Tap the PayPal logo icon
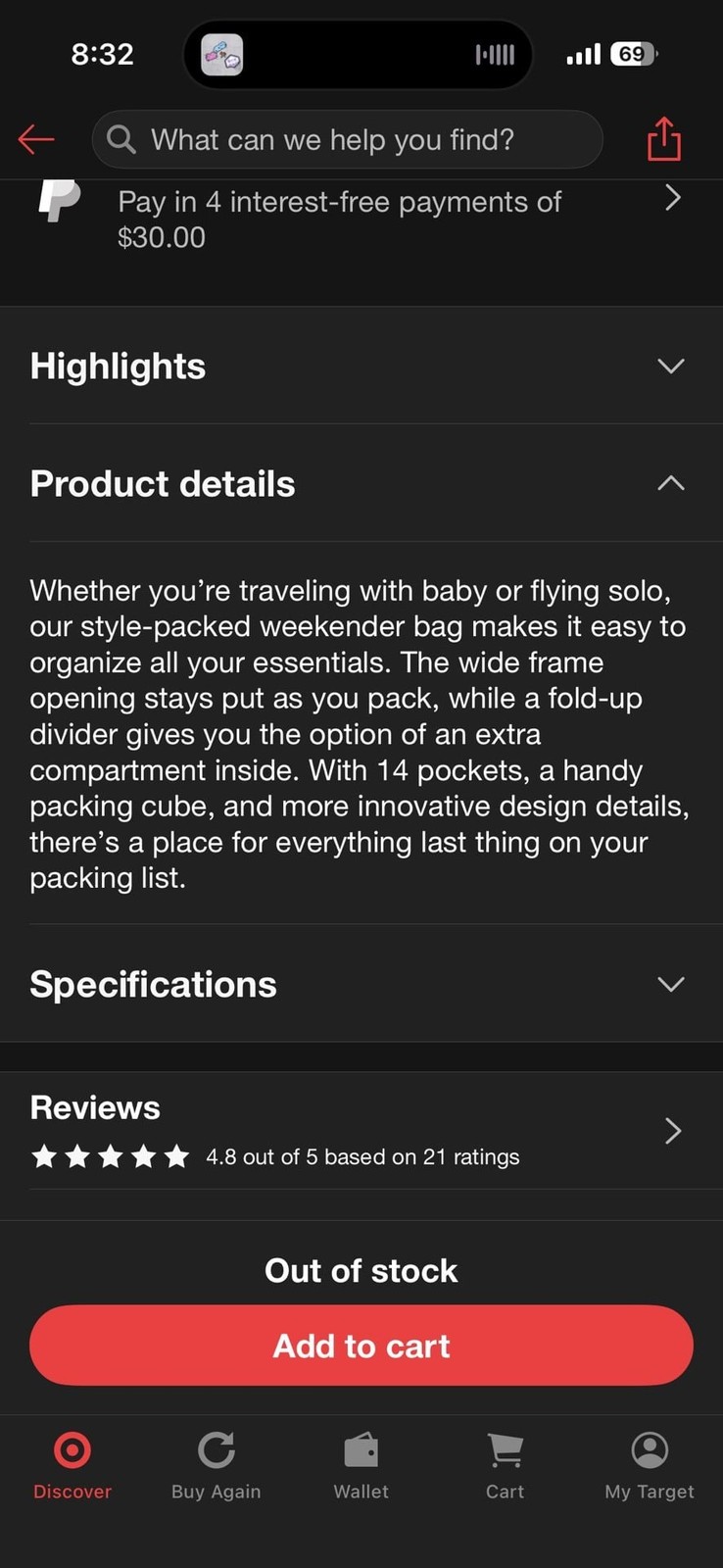 pyautogui.click(x=59, y=201)
